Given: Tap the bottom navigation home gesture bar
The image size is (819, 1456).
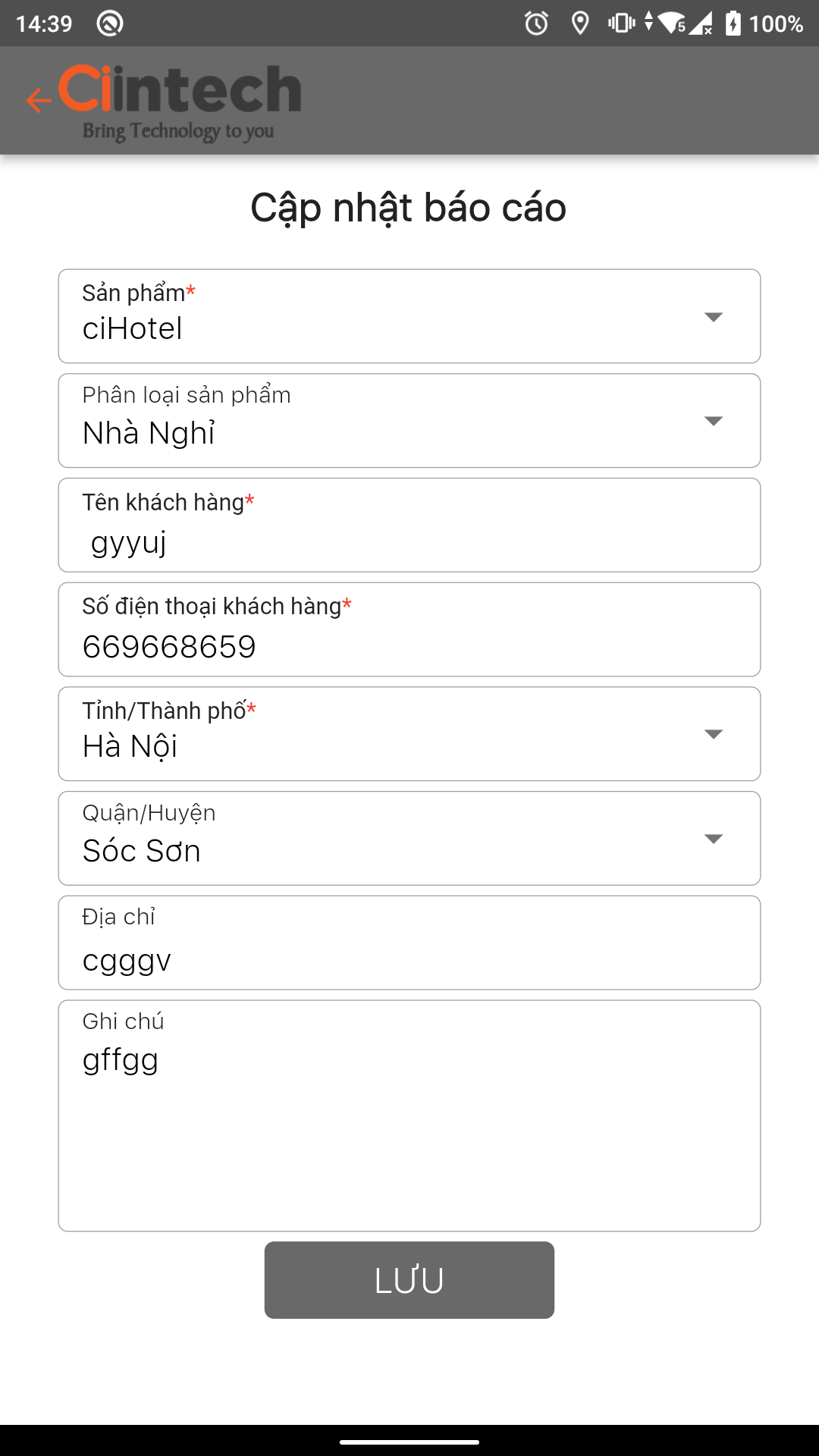Looking at the screenshot, I should click(409, 1442).
